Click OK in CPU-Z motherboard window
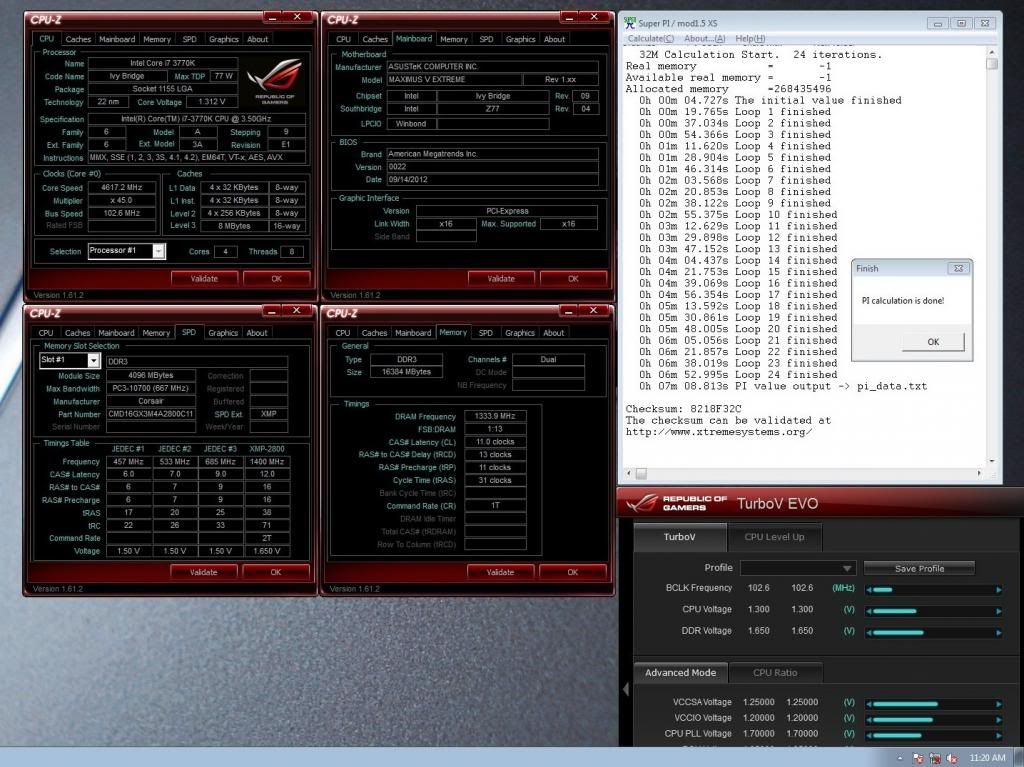Viewport: 1024px width, 767px height. (573, 278)
